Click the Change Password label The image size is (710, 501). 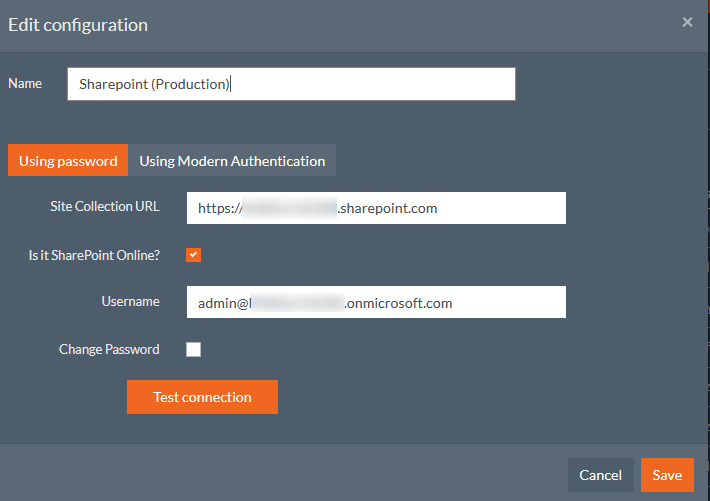(x=109, y=349)
